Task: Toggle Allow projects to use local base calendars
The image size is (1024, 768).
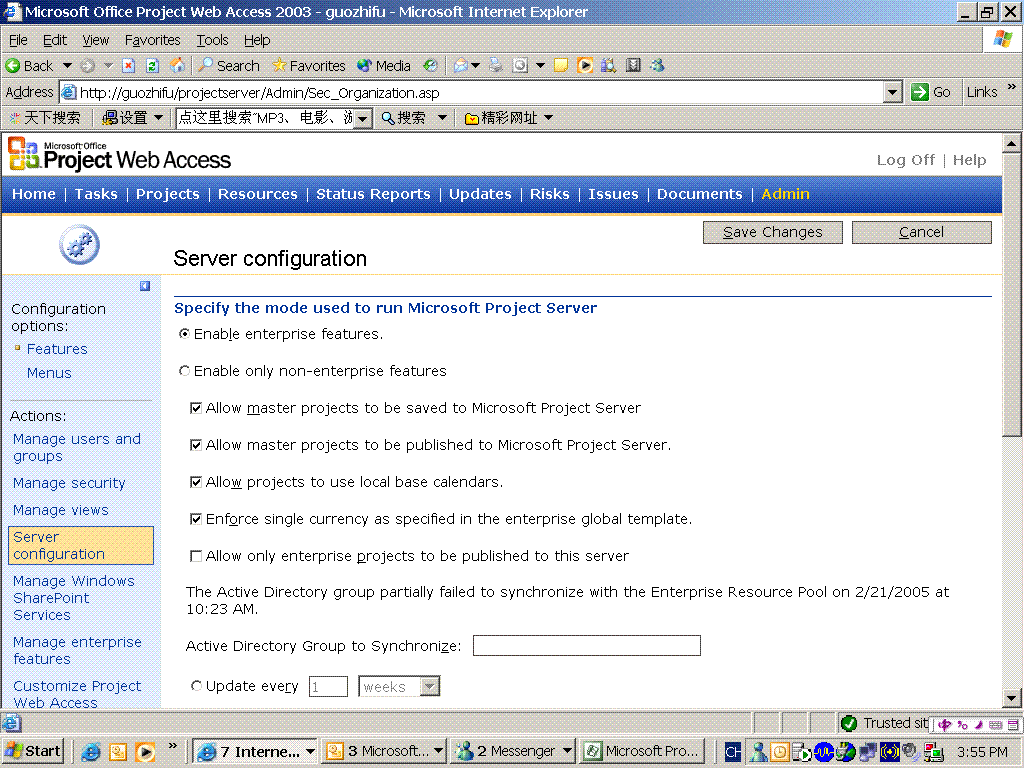Action: 196,482
